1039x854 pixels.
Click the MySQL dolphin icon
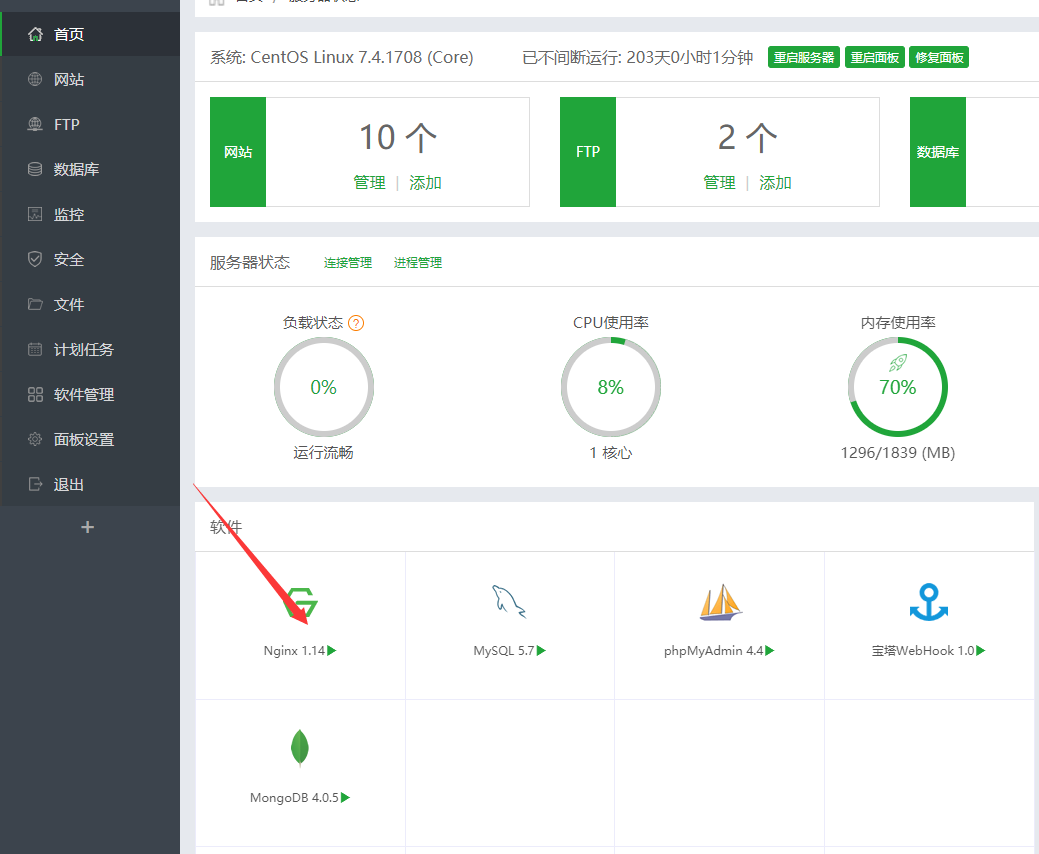[x=509, y=602]
